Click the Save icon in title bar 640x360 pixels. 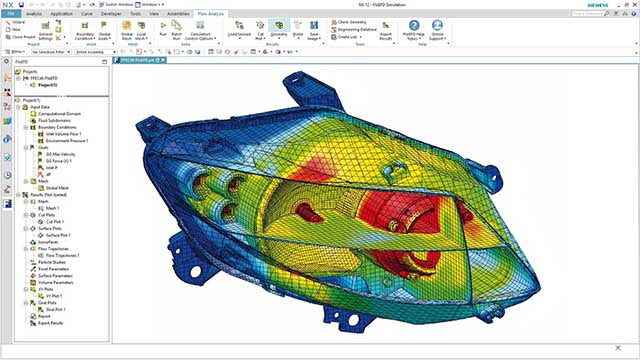[x=21, y=5]
